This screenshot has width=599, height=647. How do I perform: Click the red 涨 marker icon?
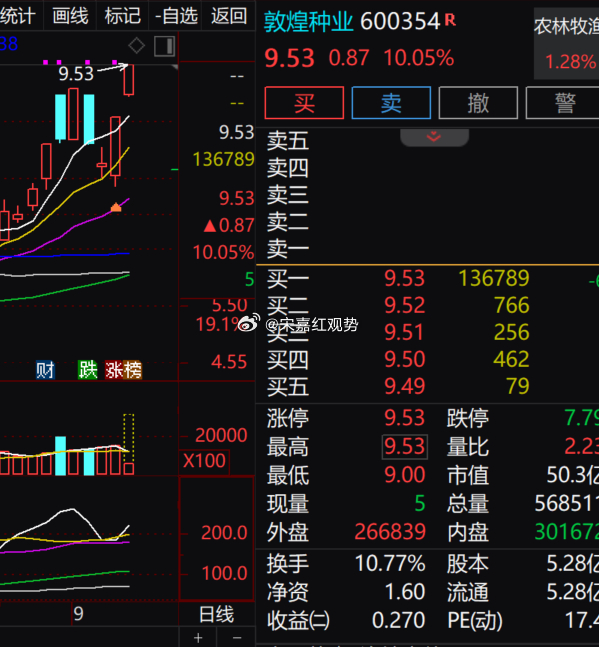[114, 370]
